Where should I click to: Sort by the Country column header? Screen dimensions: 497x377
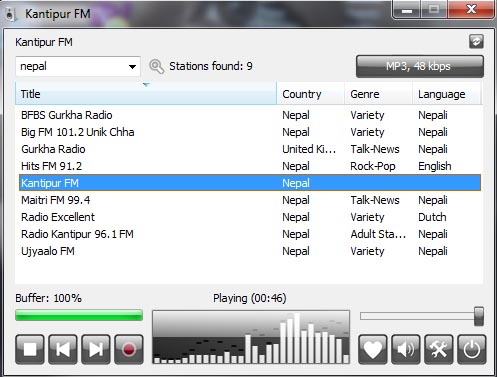pyautogui.click(x=311, y=94)
